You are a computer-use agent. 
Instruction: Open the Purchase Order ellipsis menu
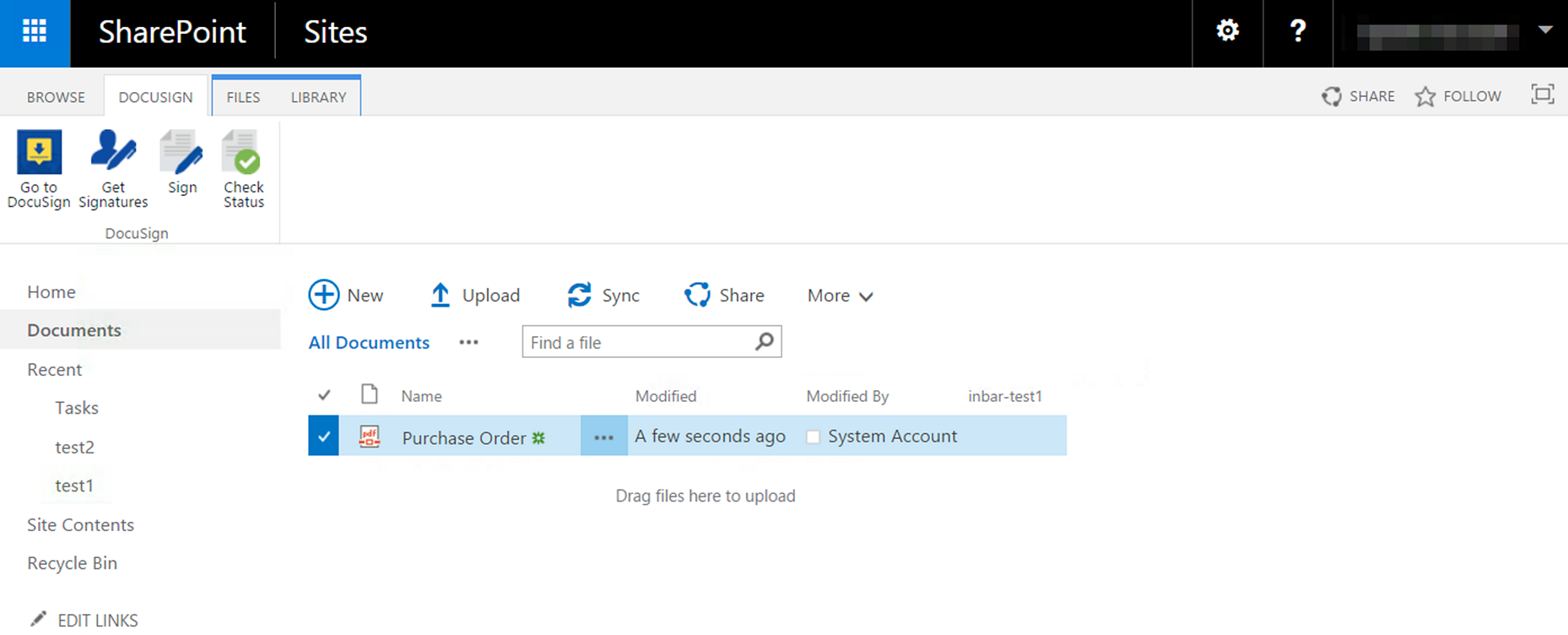(x=603, y=437)
